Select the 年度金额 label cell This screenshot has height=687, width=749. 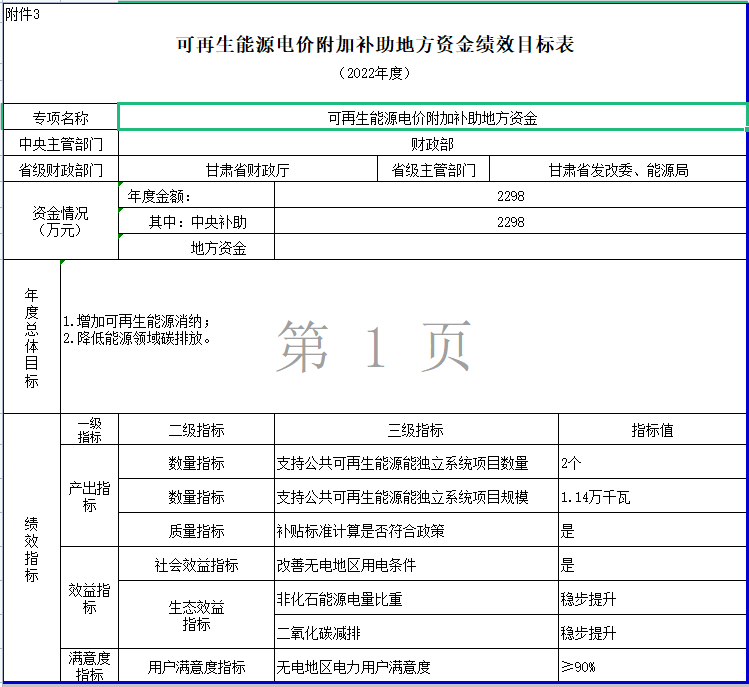tap(196, 196)
